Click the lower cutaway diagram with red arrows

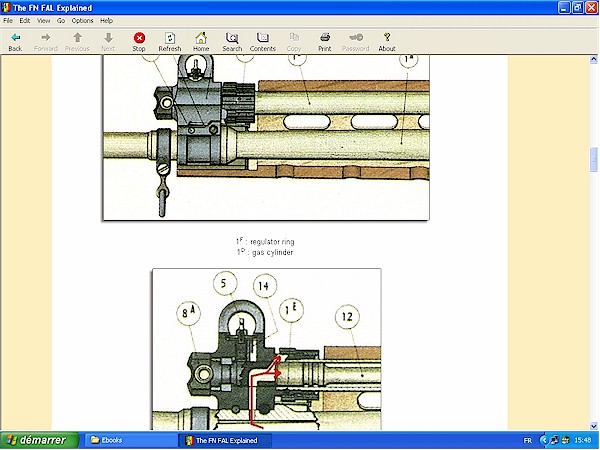click(x=267, y=349)
